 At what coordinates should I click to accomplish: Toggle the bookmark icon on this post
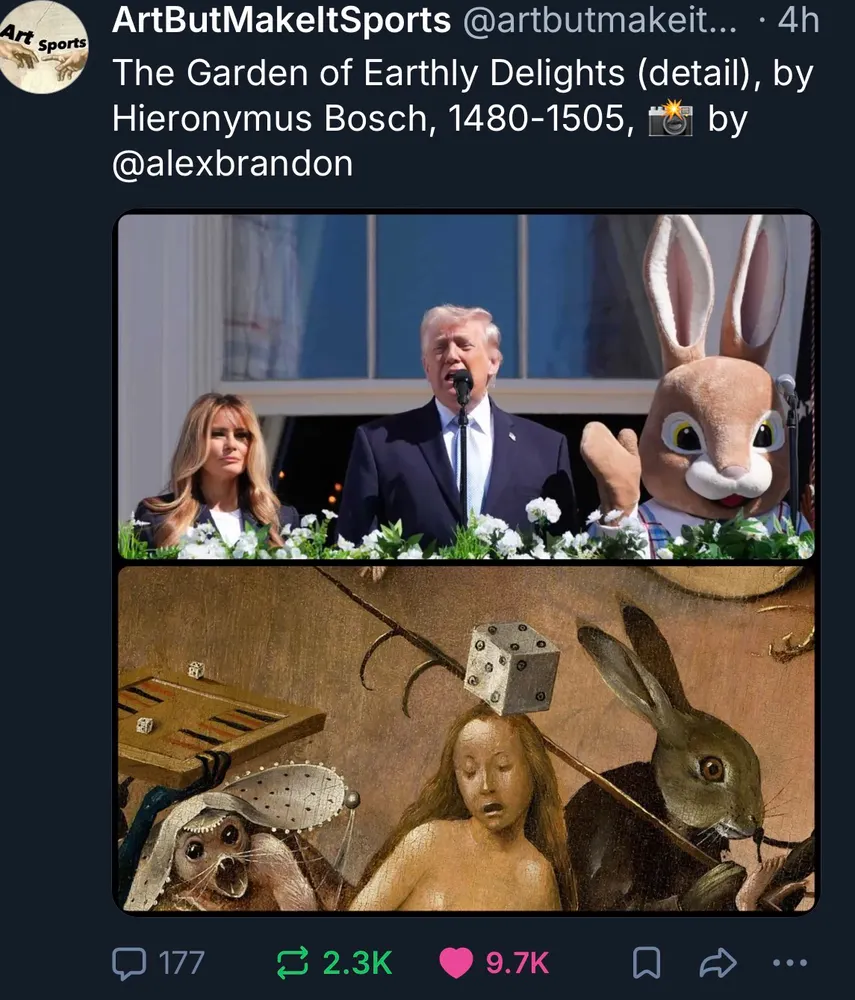point(646,962)
